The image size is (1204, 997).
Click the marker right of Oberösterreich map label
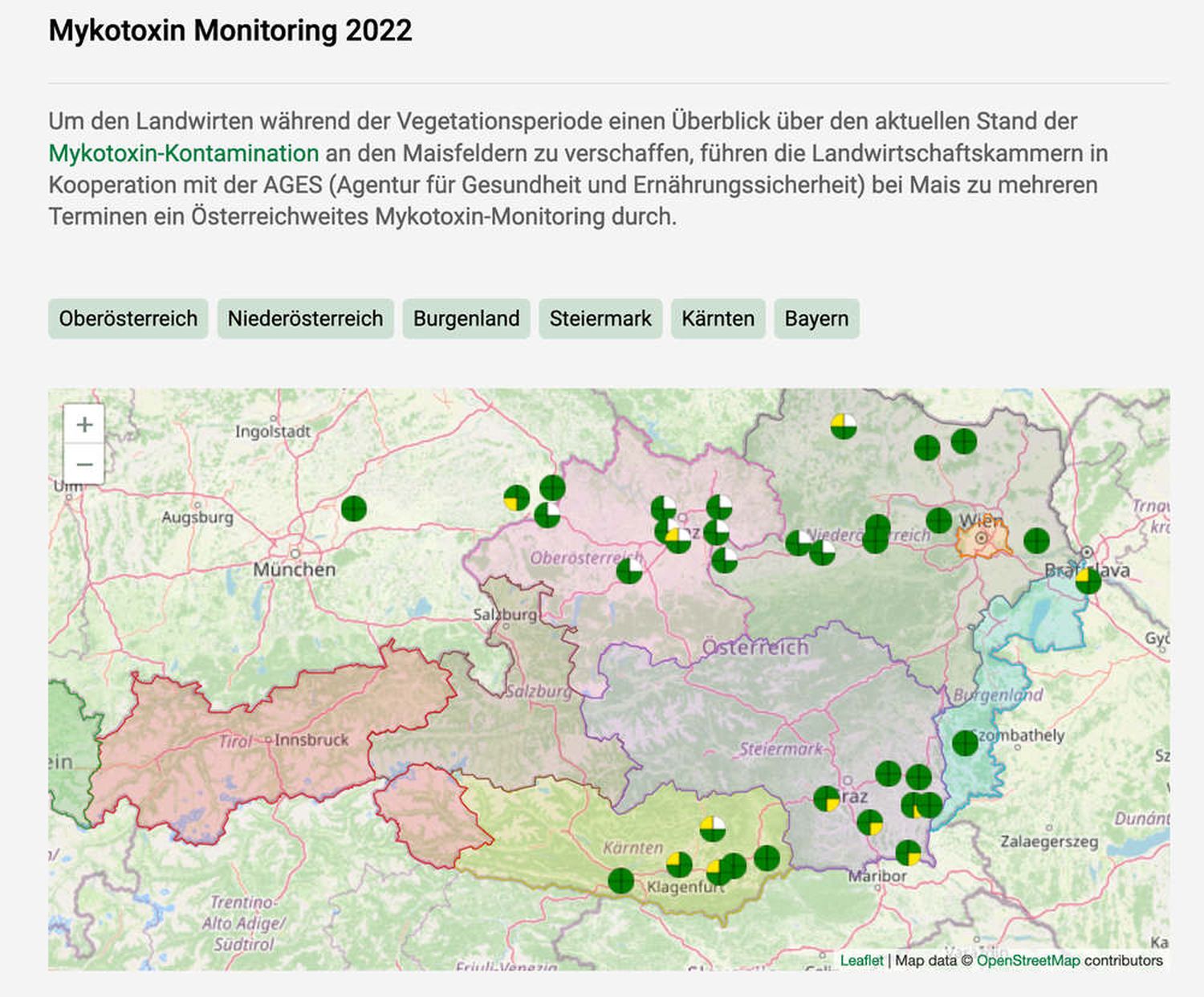click(x=629, y=570)
